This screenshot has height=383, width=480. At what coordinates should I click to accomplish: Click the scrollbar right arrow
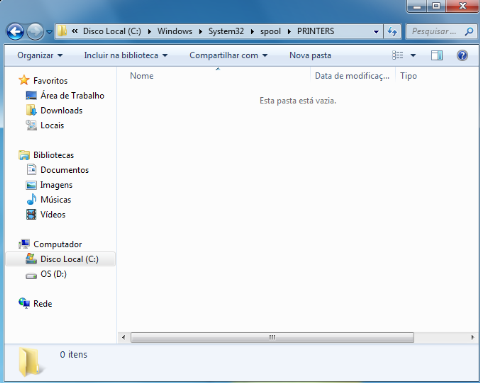[x=472, y=337]
